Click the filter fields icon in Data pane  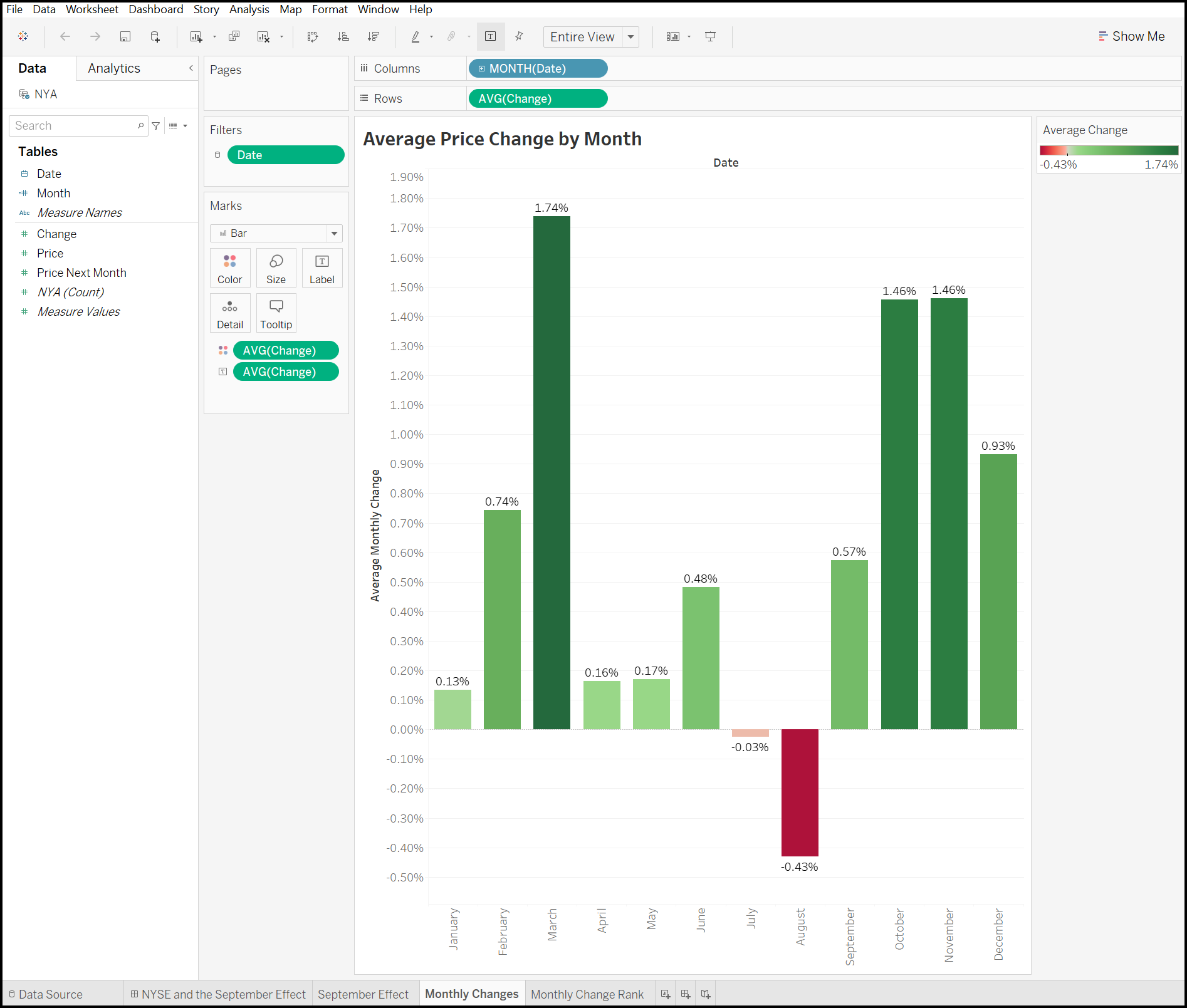click(156, 126)
